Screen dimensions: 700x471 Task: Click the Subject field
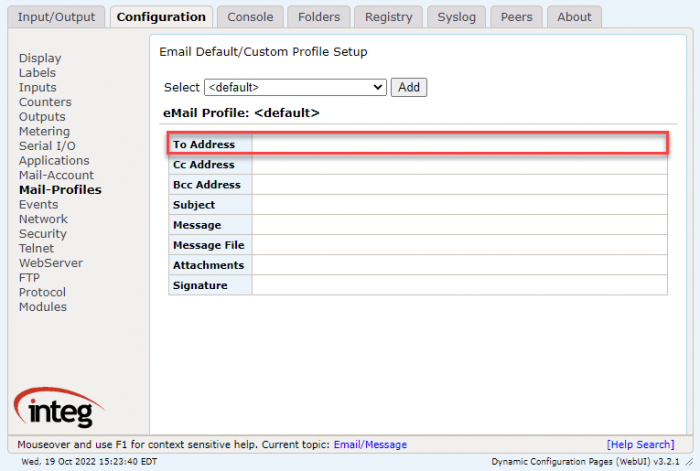[459, 205]
